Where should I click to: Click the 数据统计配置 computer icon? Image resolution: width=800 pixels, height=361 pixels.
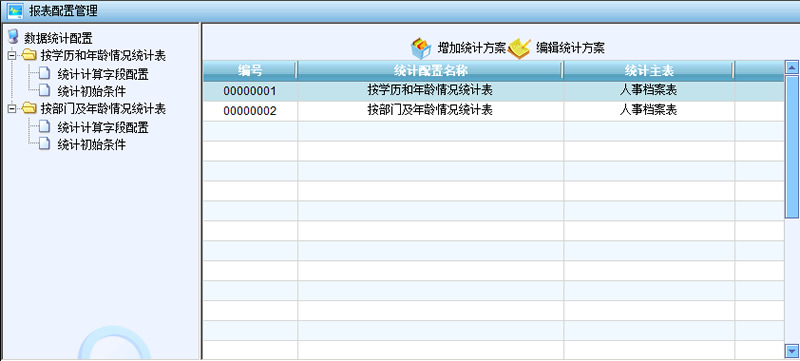(x=14, y=37)
